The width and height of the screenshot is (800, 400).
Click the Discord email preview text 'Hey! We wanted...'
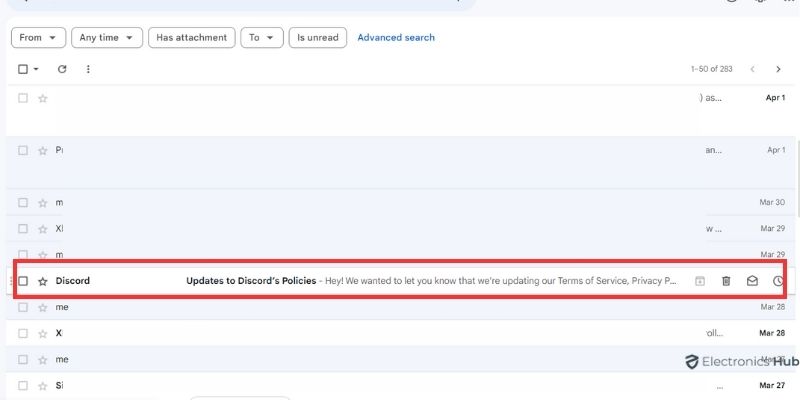[501, 281]
